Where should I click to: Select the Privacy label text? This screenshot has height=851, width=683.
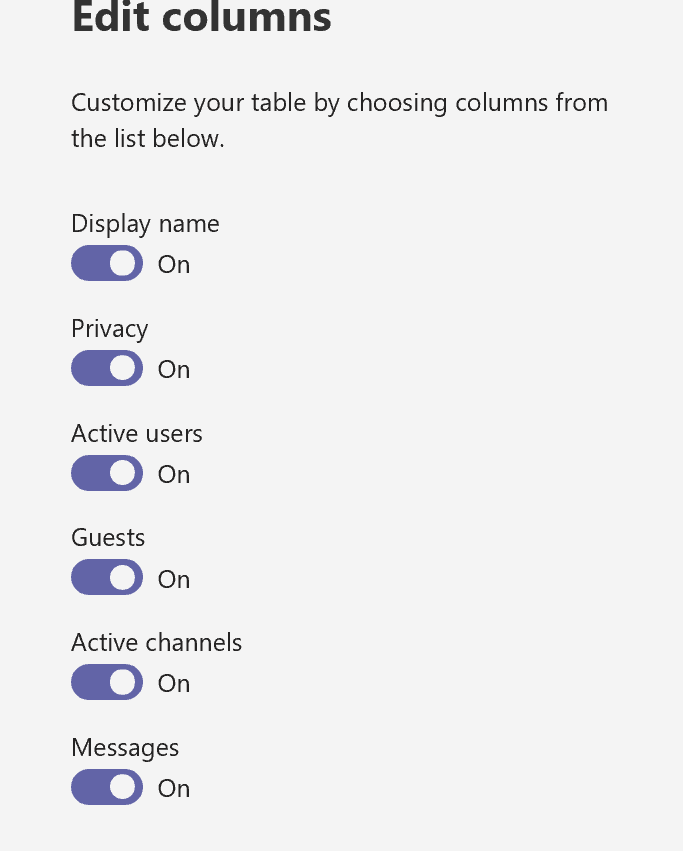[x=109, y=329]
